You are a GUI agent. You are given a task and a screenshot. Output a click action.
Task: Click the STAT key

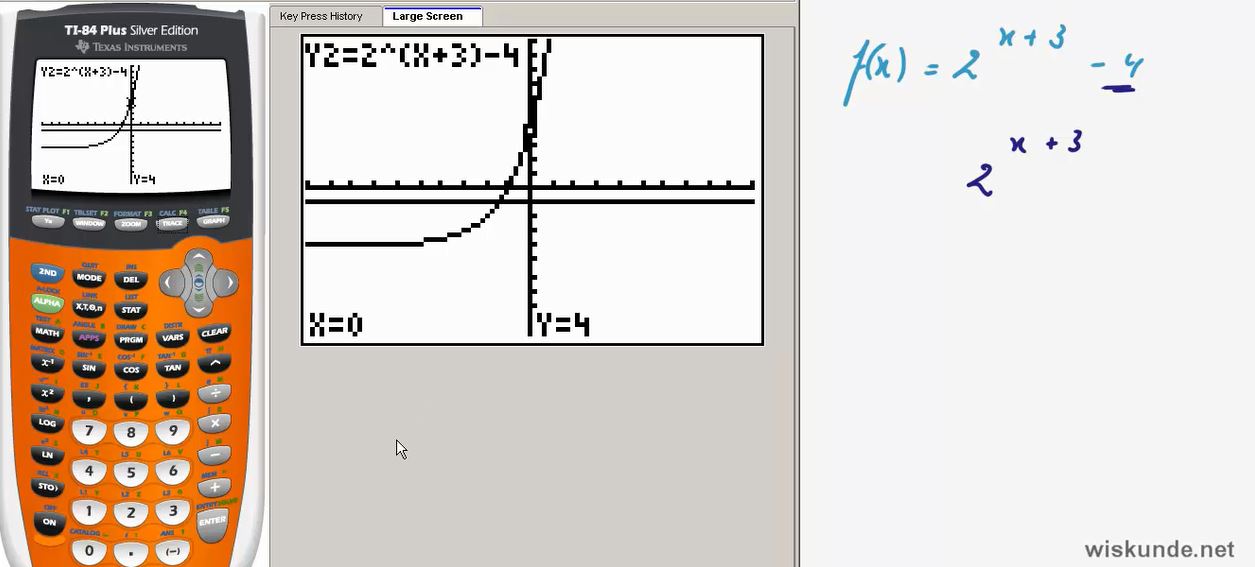tap(131, 310)
